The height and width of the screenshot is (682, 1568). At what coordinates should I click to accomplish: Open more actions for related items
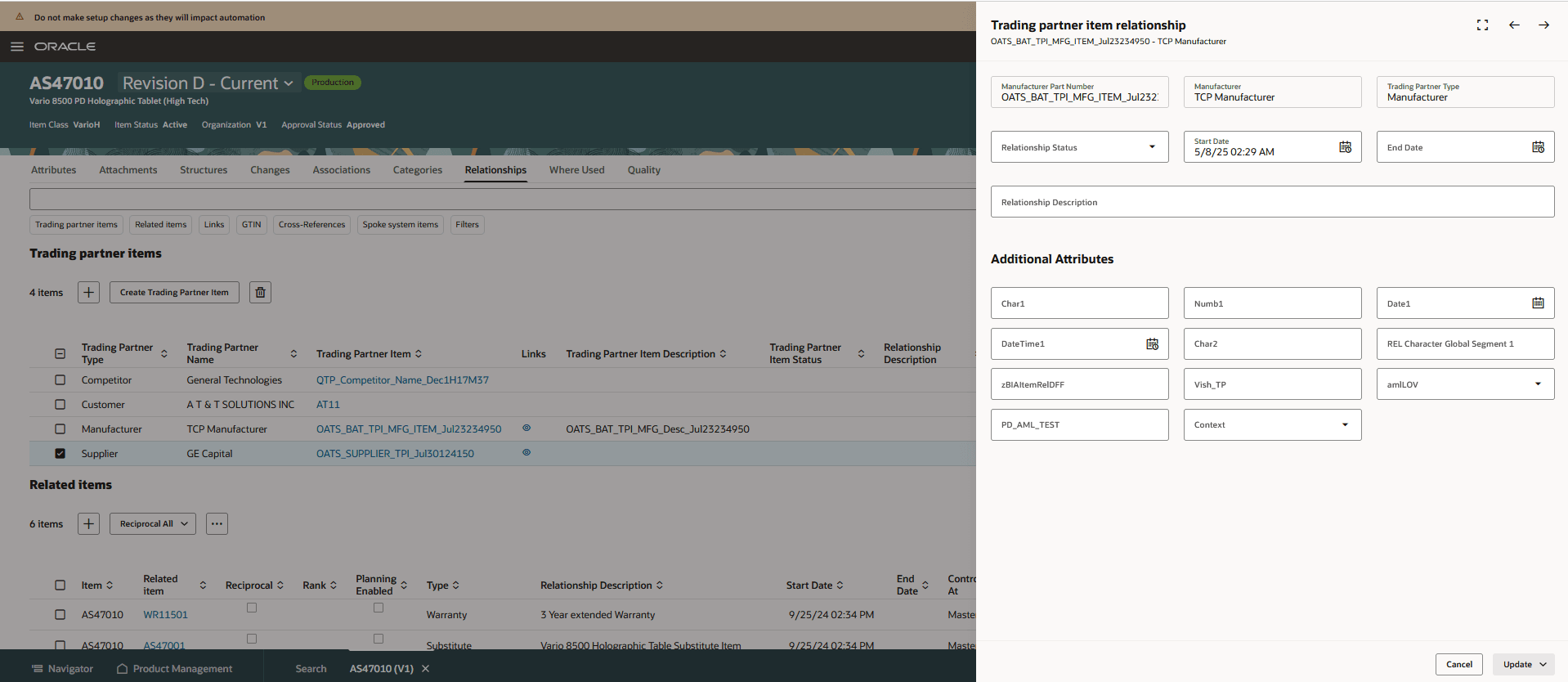coord(217,523)
